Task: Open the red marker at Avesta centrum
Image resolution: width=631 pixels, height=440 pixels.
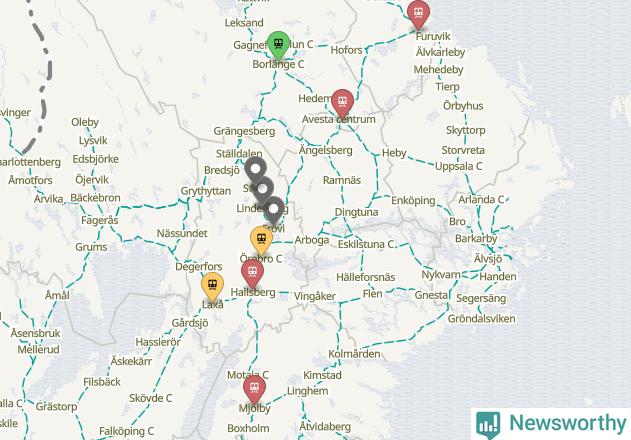Action: pos(342,103)
